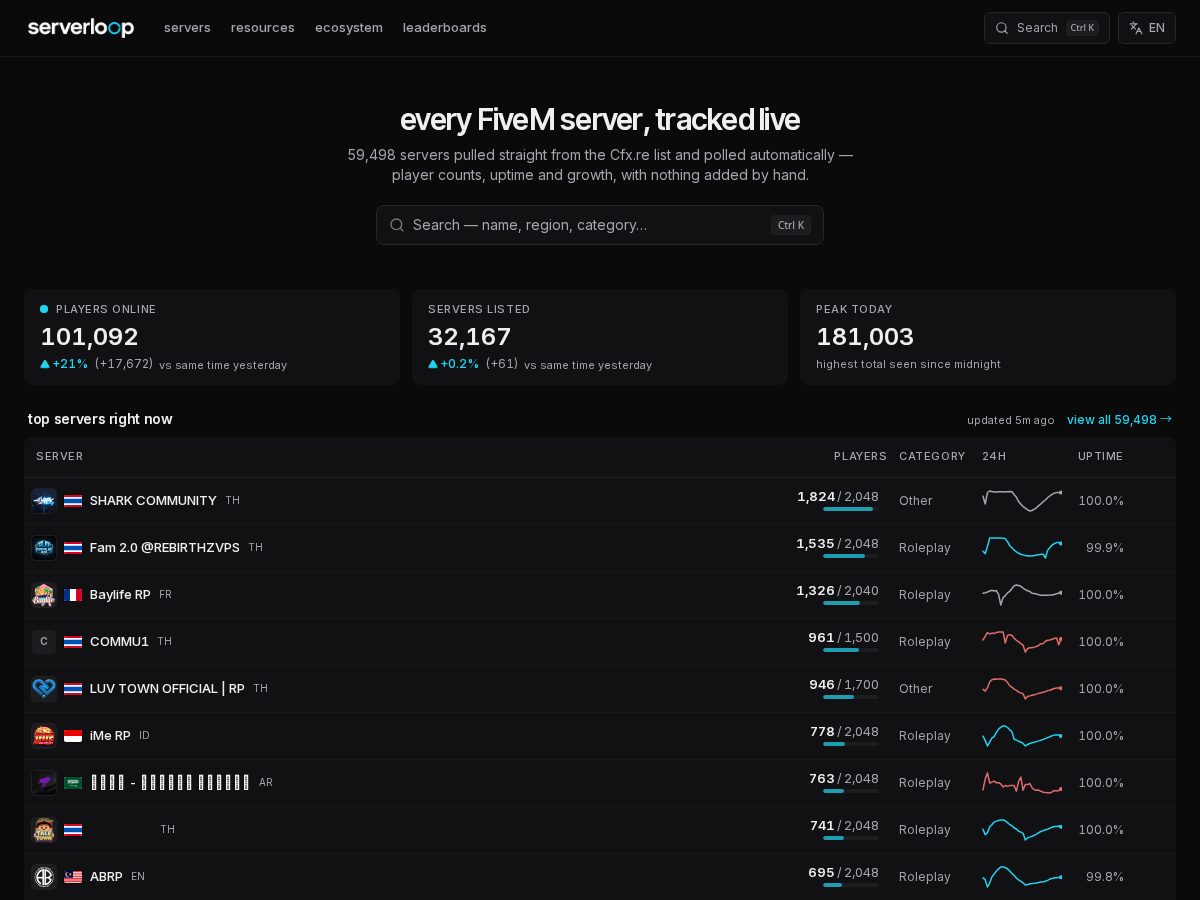
Task: Click the player bar under 961 / 1,500
Action: coord(851,650)
